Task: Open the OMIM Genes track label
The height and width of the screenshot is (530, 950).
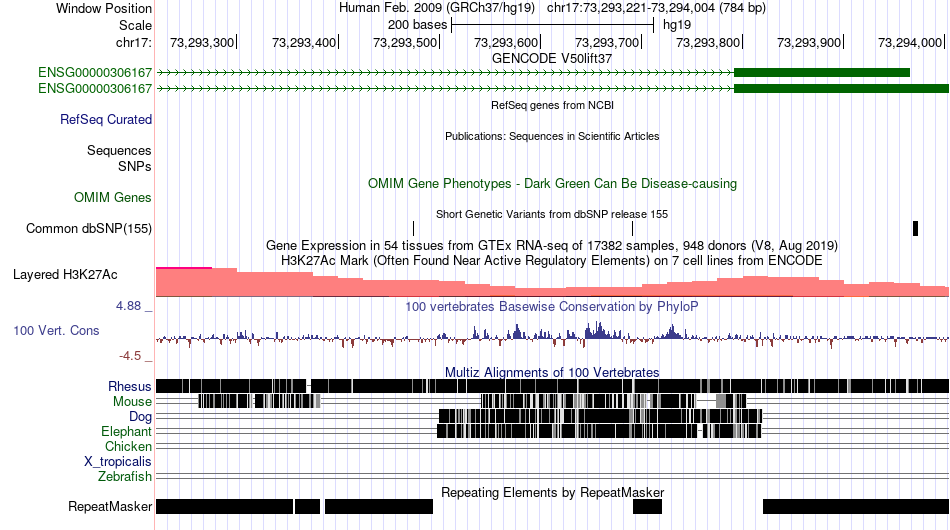Action: (112, 197)
